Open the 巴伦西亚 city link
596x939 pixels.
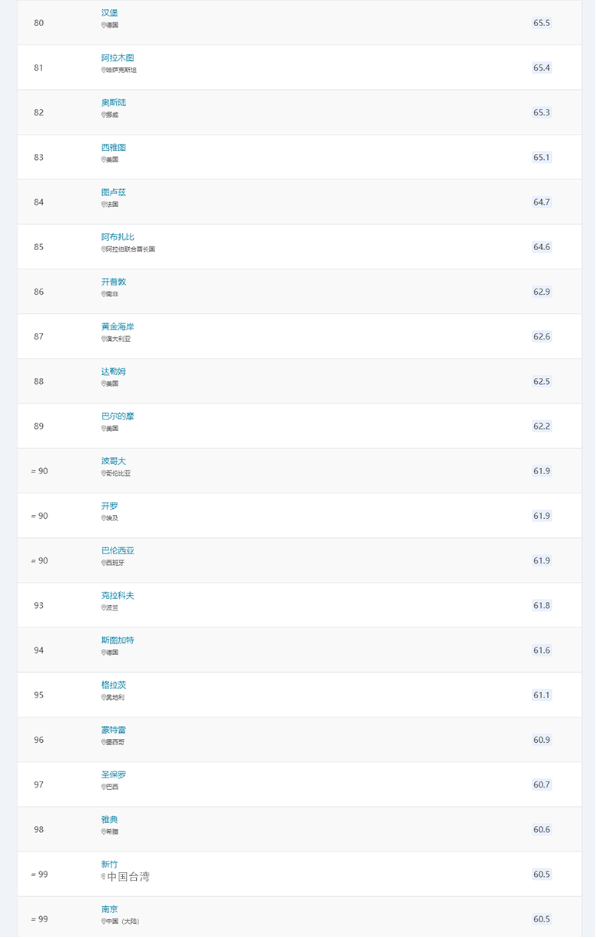tap(117, 550)
